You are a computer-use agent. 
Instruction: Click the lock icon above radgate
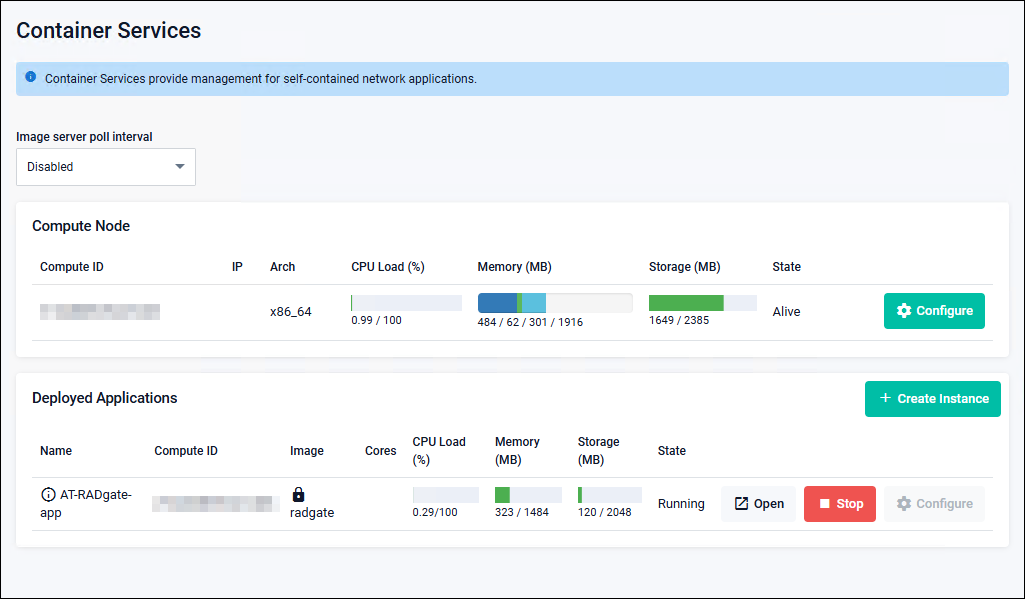point(298,494)
